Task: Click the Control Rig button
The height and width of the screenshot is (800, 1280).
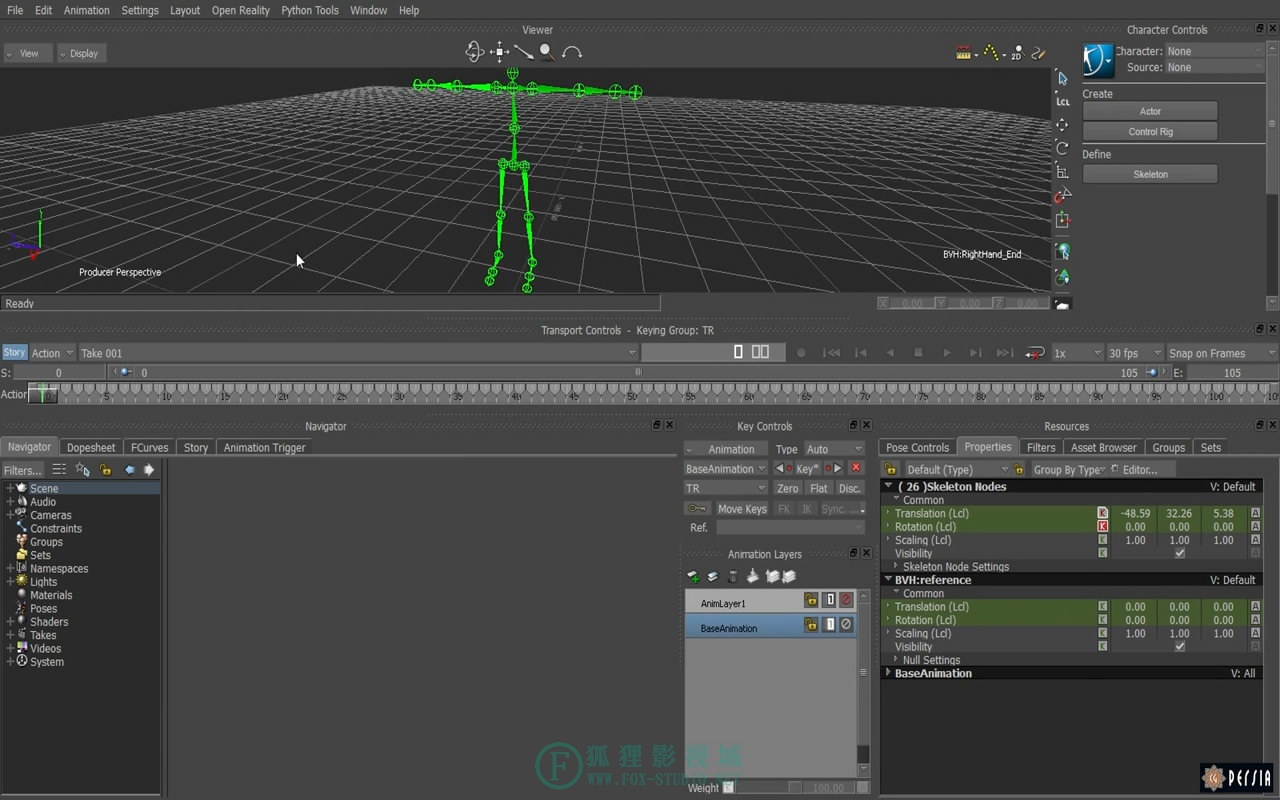Action: [1150, 131]
